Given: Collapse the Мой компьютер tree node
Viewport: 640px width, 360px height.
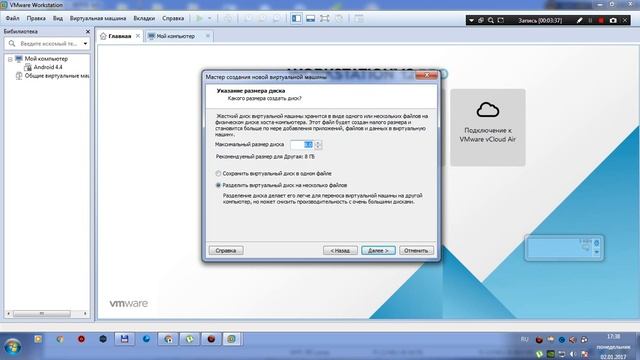Looking at the screenshot, I should click(x=10, y=59).
